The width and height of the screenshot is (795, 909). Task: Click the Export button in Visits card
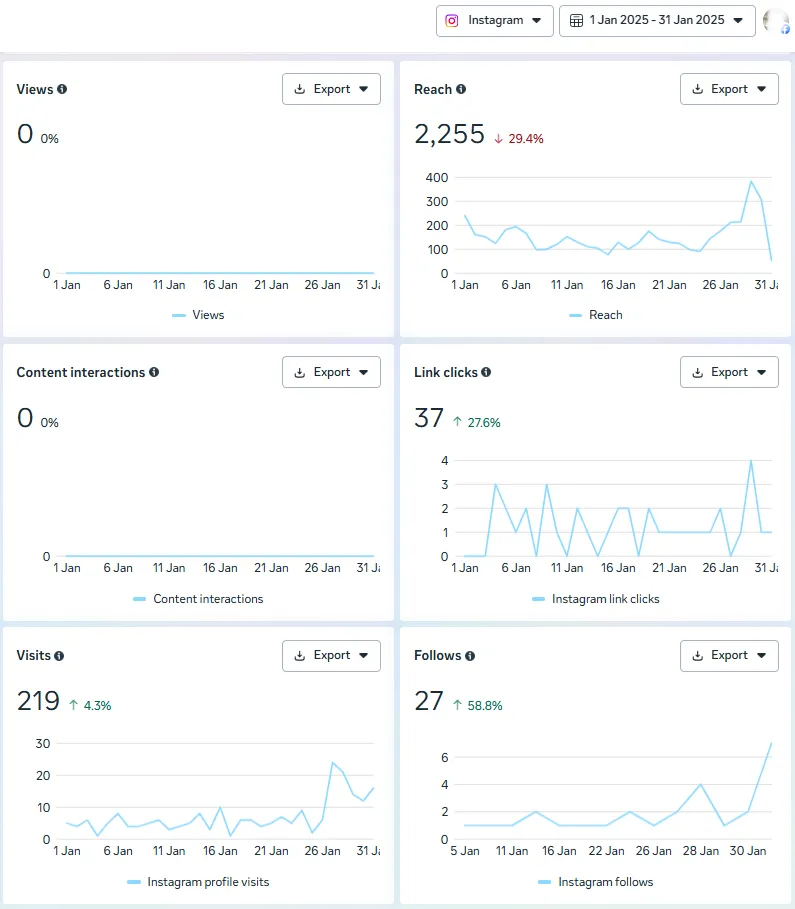click(x=331, y=656)
